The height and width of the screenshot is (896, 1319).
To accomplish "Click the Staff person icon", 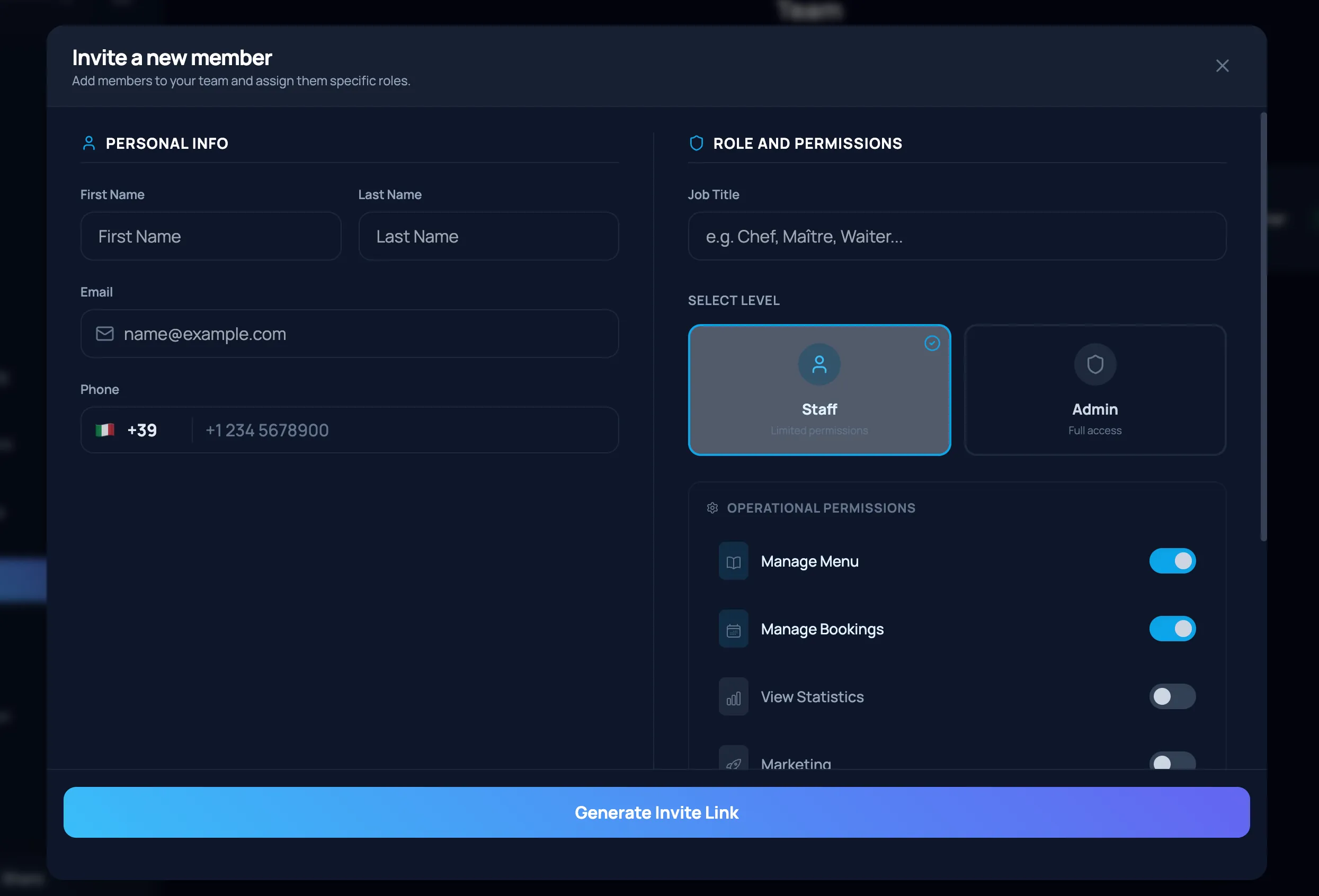I will [x=819, y=364].
